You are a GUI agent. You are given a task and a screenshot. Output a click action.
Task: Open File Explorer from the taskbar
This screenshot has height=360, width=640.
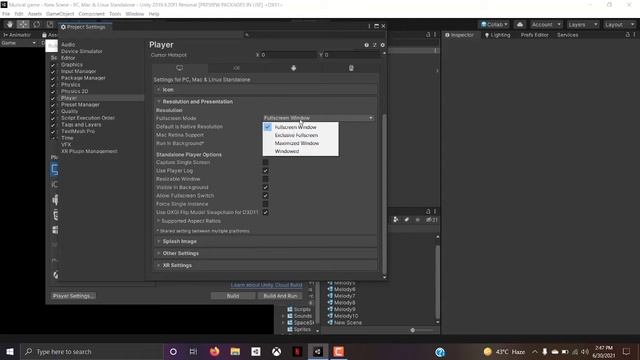pos(235,351)
